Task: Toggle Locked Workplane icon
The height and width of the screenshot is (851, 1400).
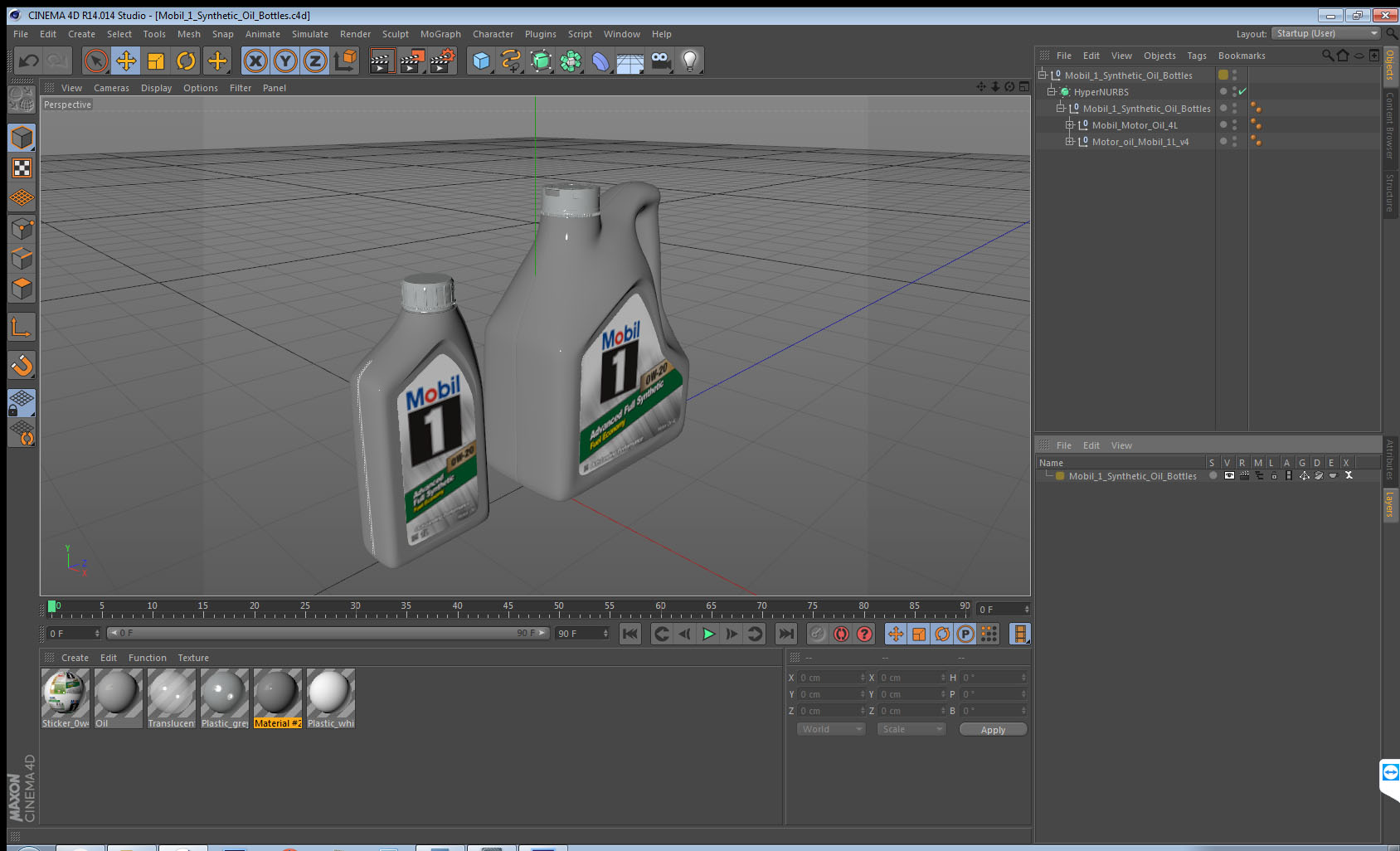Action: 22,403
